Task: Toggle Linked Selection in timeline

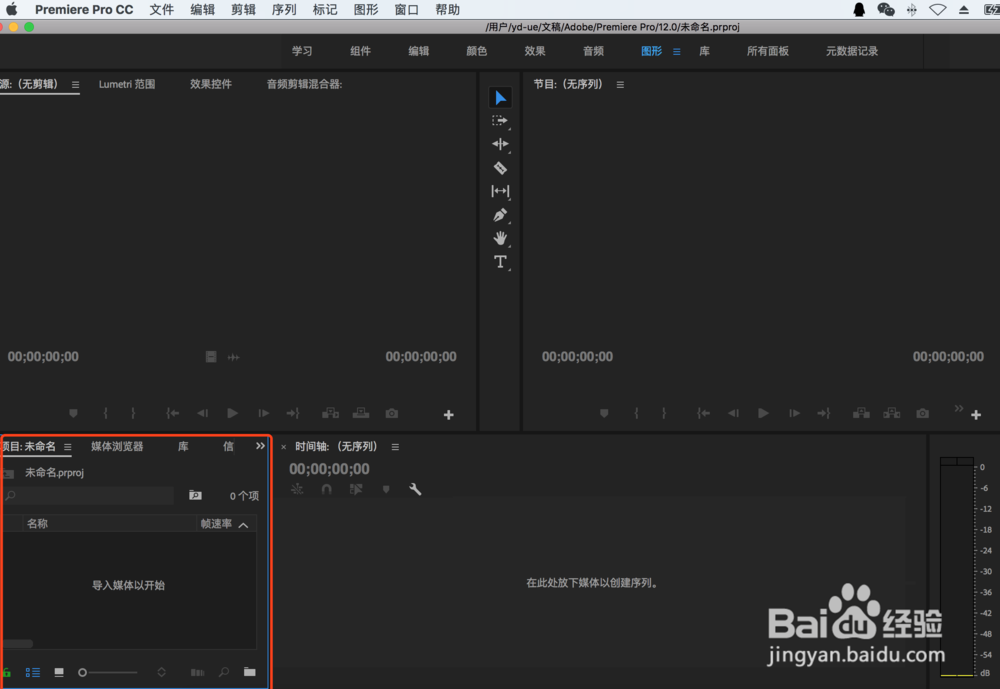Action: pos(356,489)
